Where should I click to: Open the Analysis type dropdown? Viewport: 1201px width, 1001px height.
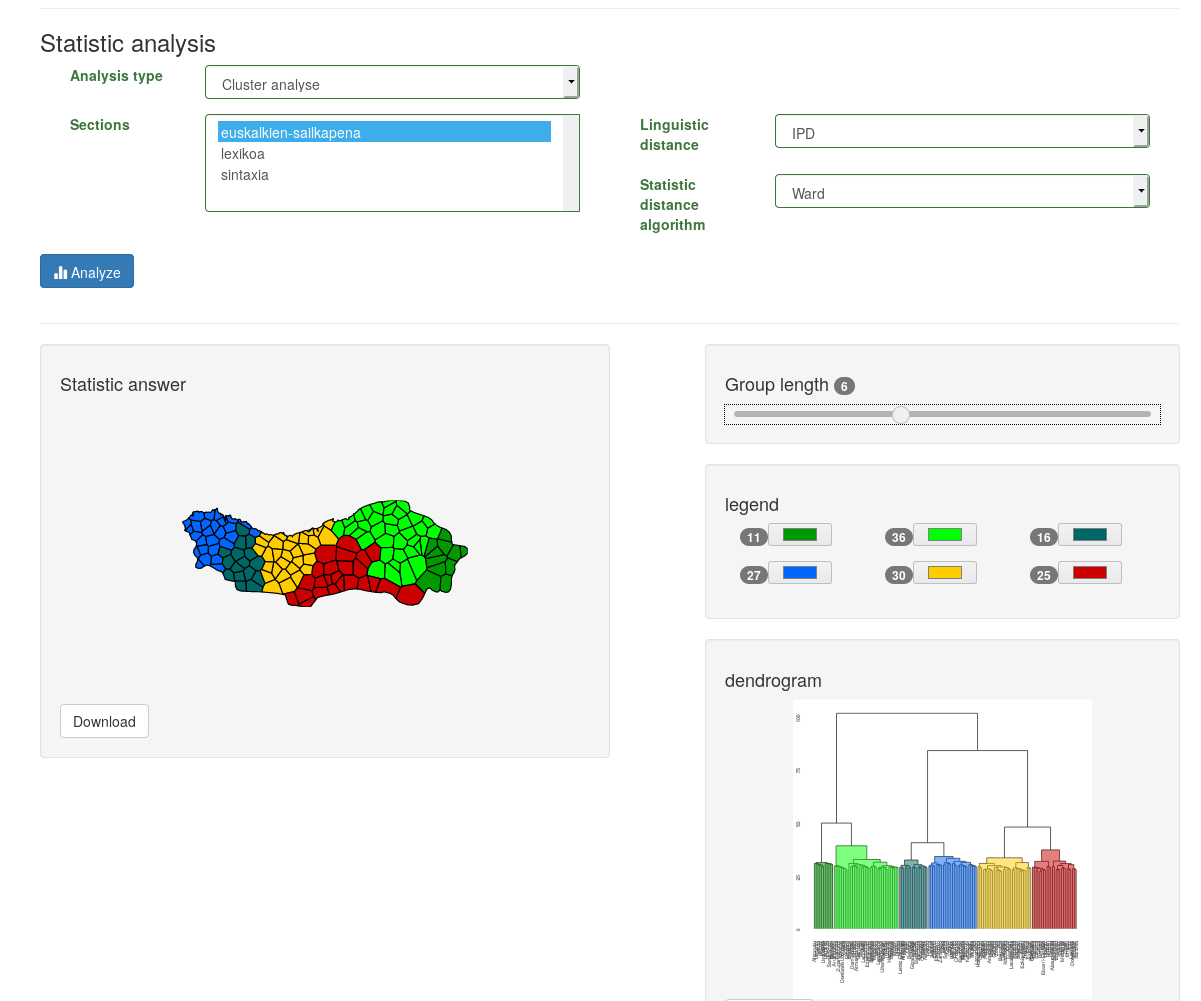click(391, 84)
